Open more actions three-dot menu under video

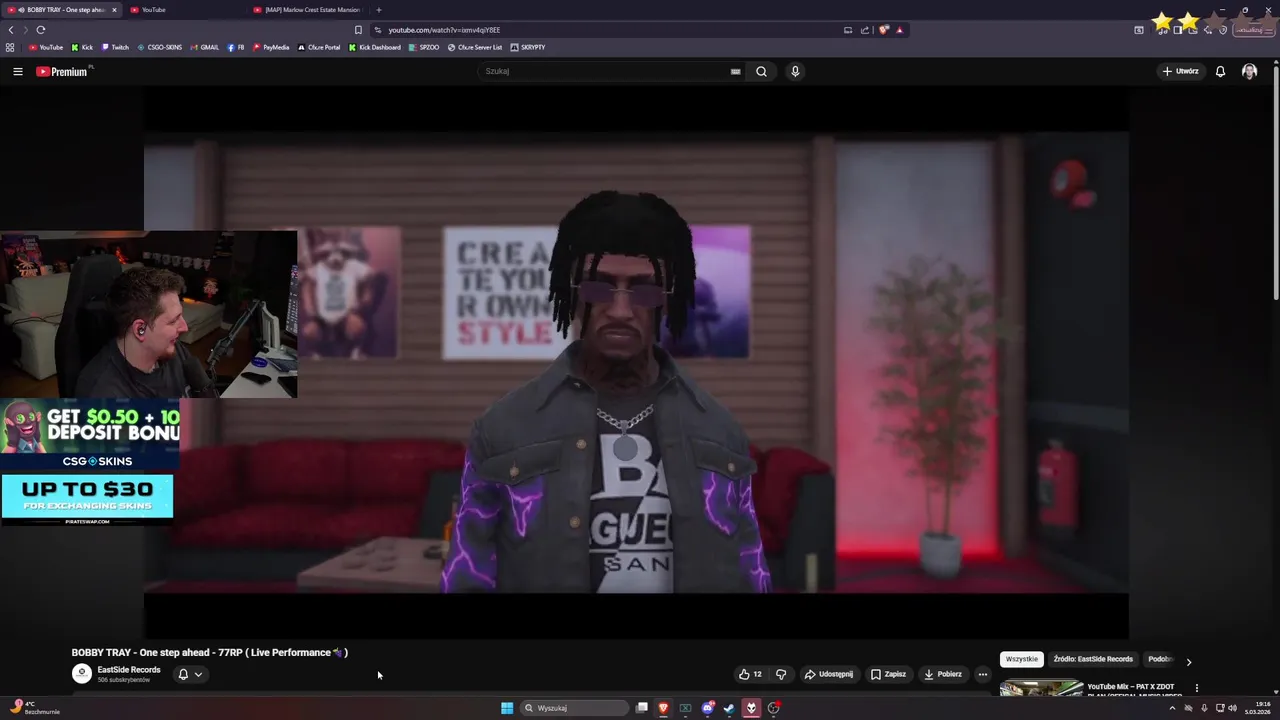(982, 674)
